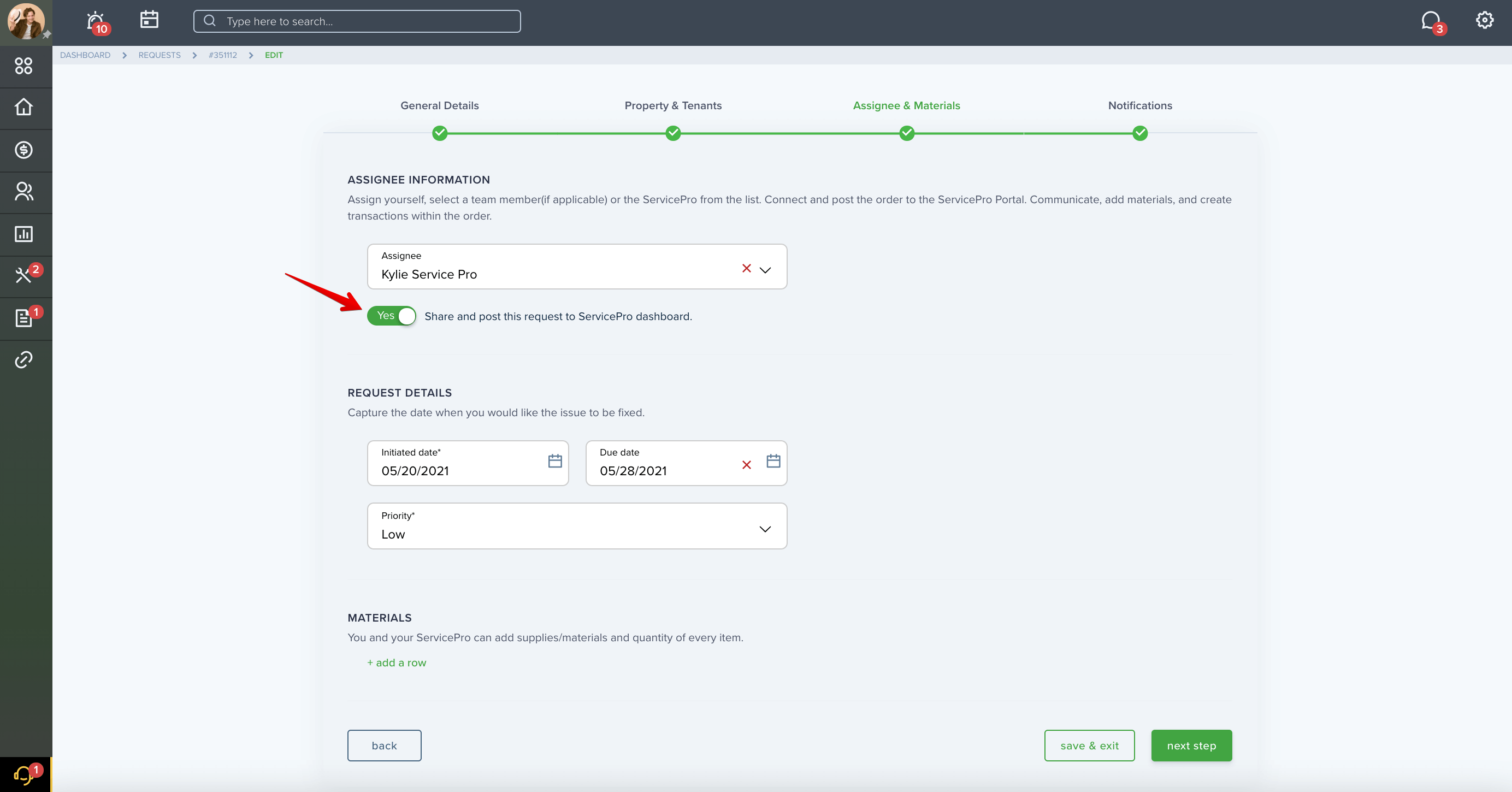1512x792 pixels.
Task: Click the Initiated date 05/20/2021 field
Action: point(468,463)
